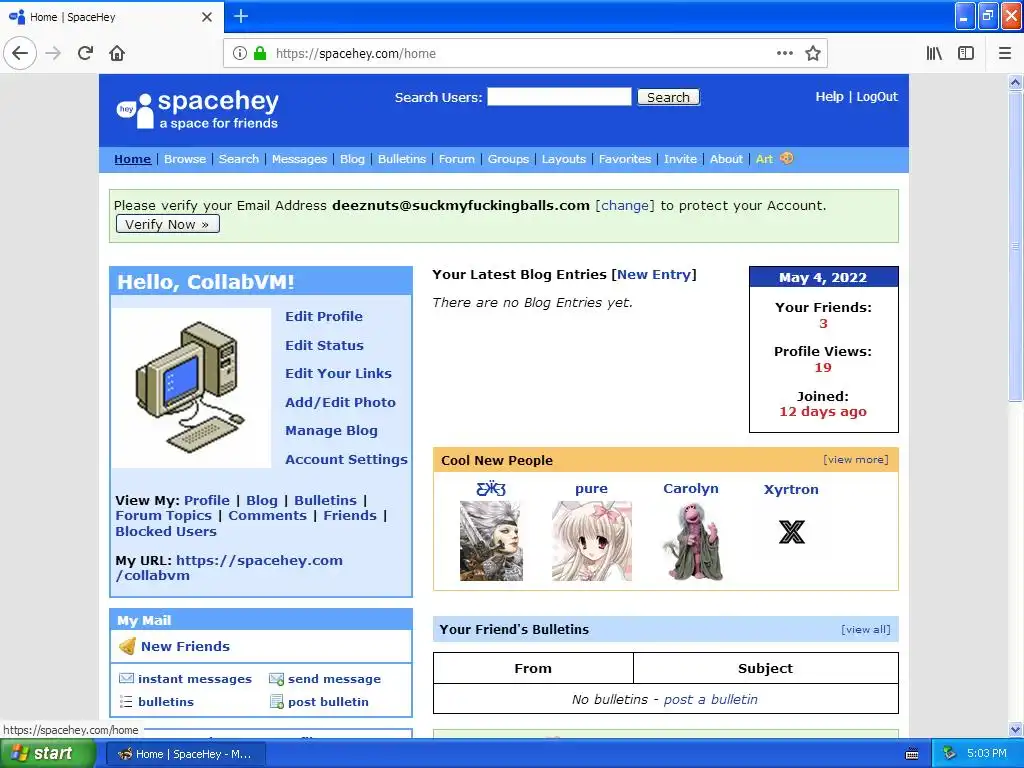Click the post a bulletin link
Screen dimensions: 1024x768
(x=711, y=699)
